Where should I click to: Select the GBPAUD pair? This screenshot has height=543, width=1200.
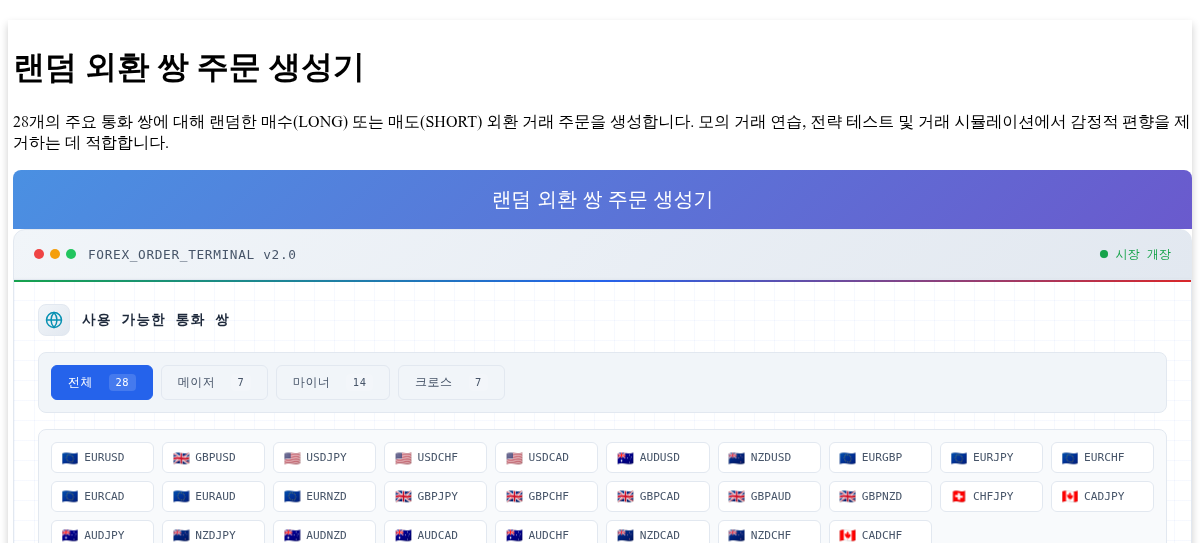[769, 497]
